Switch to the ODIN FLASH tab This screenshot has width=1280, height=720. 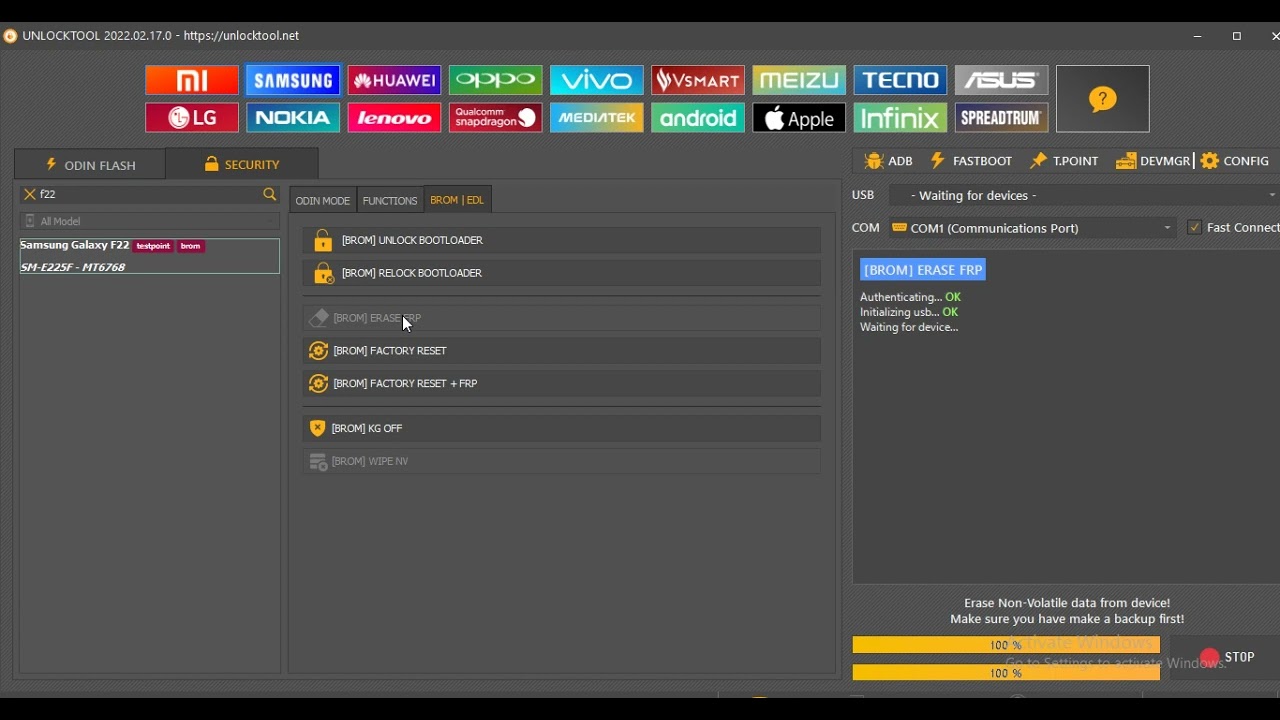click(90, 164)
